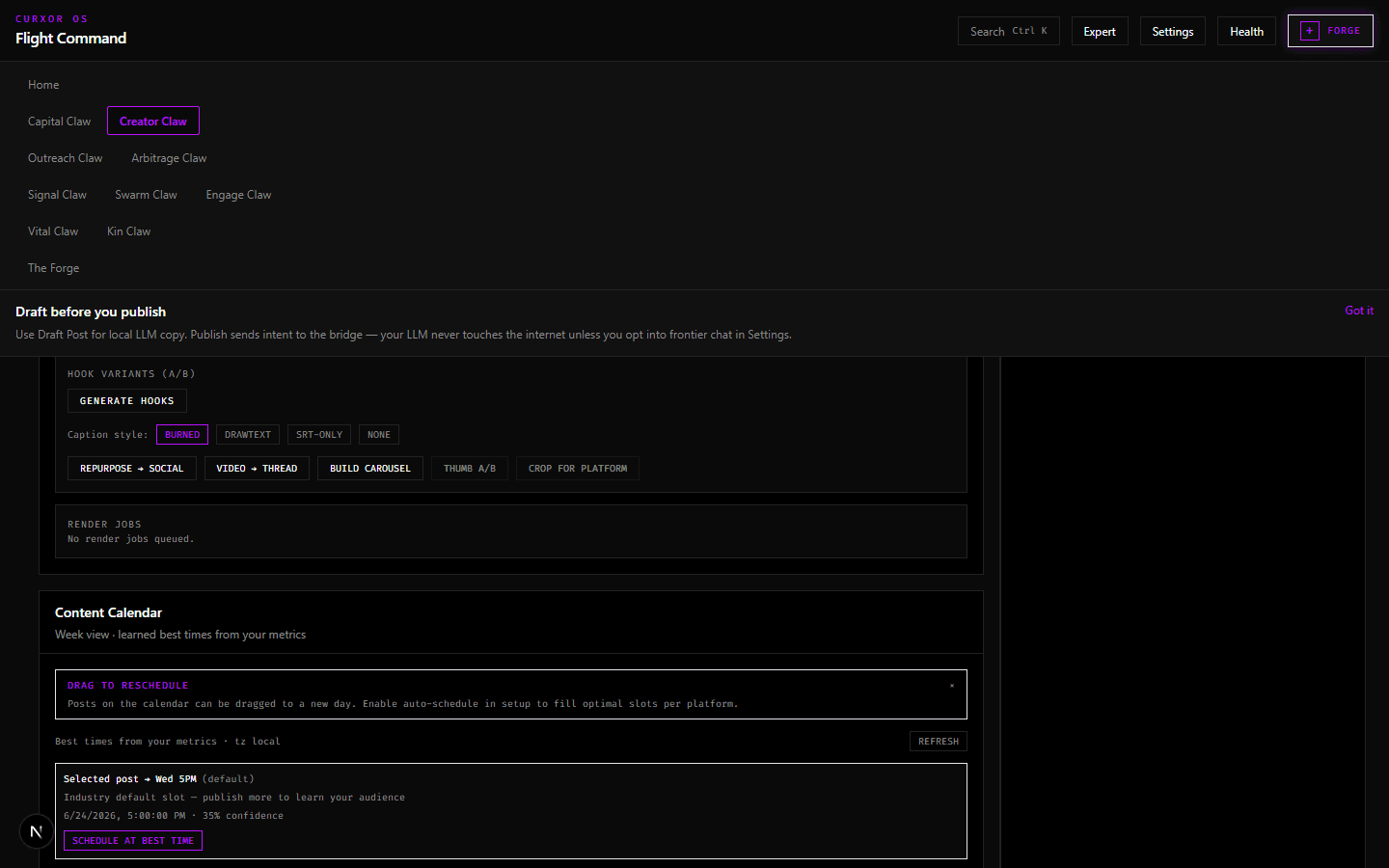Click CROP FOR PLATFORM button
Screen dimensions: 1389x868
point(578,469)
